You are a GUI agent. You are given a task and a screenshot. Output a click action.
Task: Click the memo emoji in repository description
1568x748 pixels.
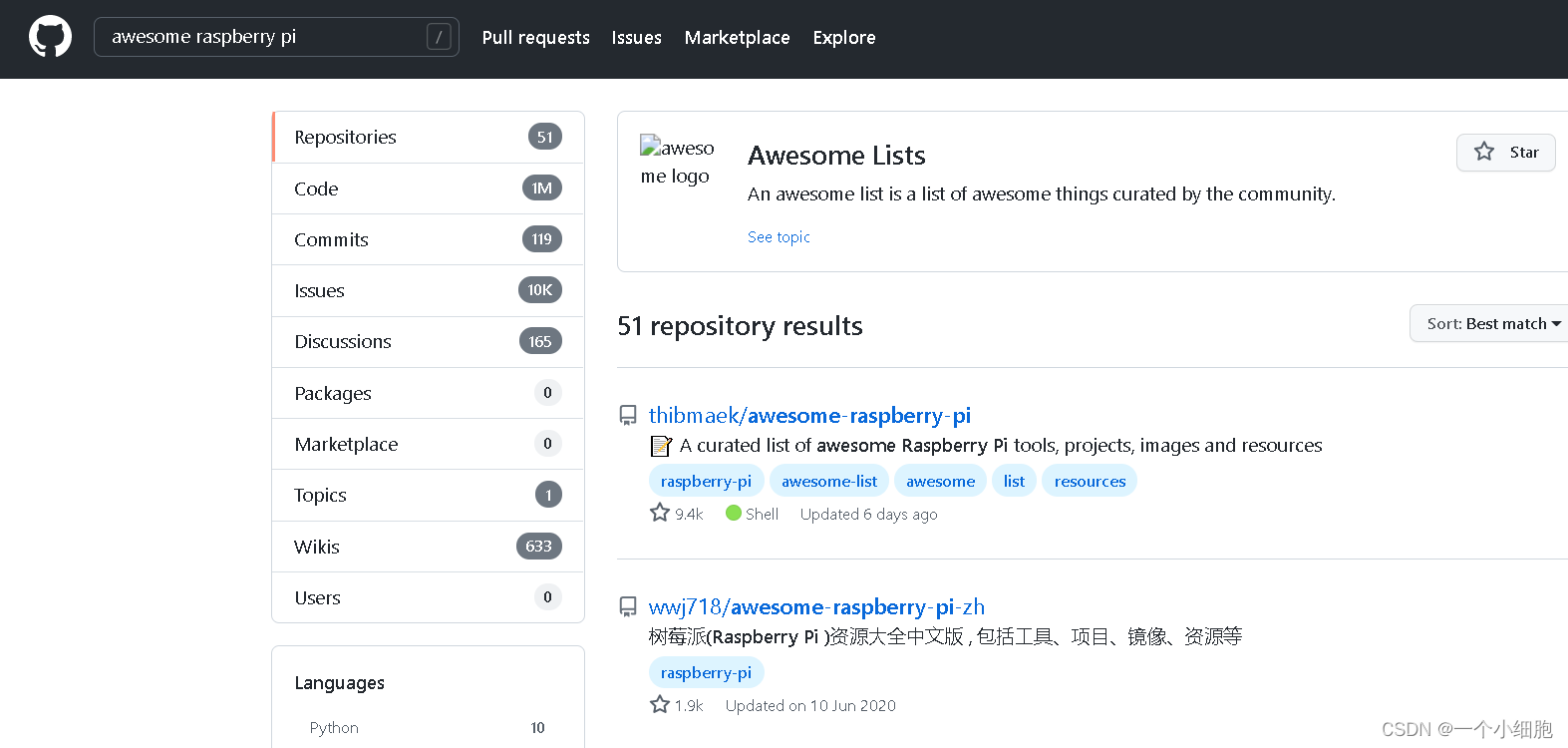[661, 446]
